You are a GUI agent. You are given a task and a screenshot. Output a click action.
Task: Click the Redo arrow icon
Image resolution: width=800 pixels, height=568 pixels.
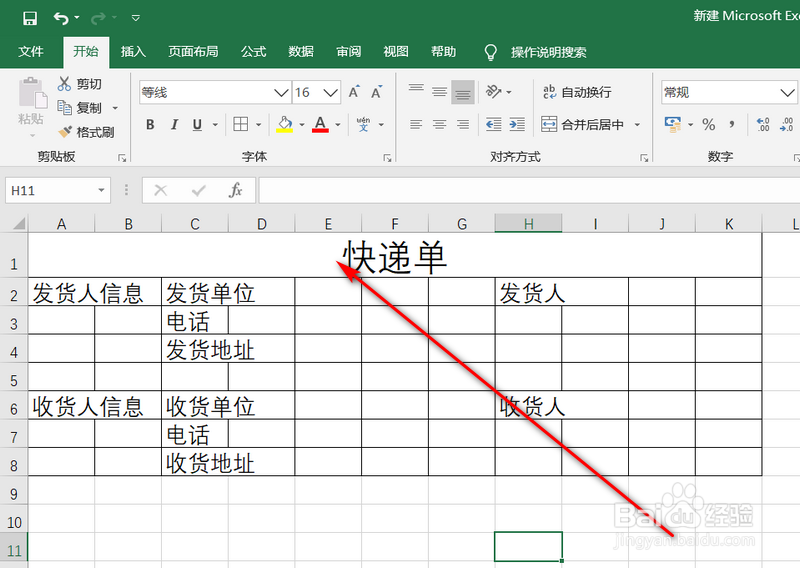pos(98,18)
